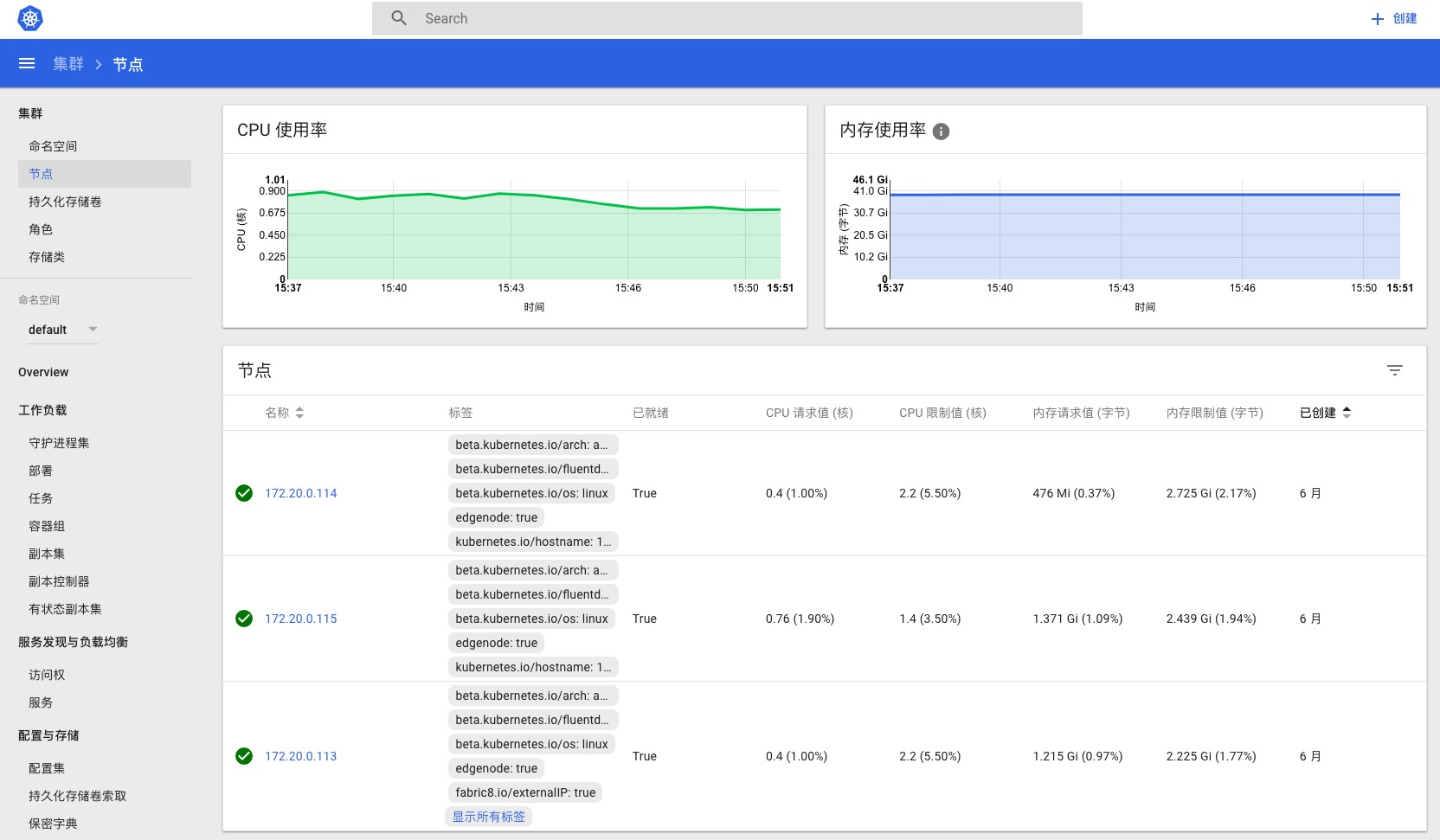Click the plus icon next to 创建
Screen dimensions: 1440x840
(1378, 17)
